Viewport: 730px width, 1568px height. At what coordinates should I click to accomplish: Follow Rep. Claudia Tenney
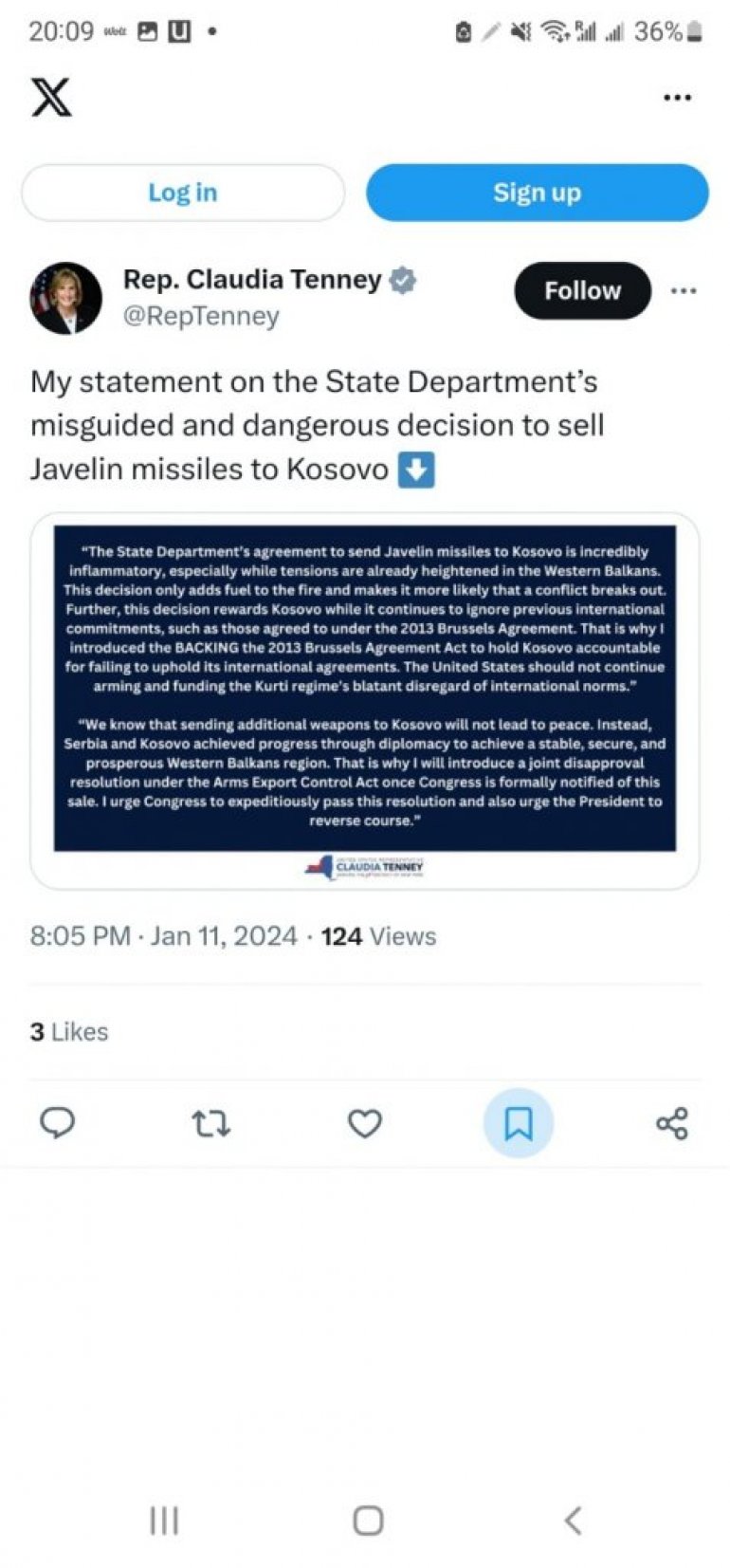click(582, 290)
